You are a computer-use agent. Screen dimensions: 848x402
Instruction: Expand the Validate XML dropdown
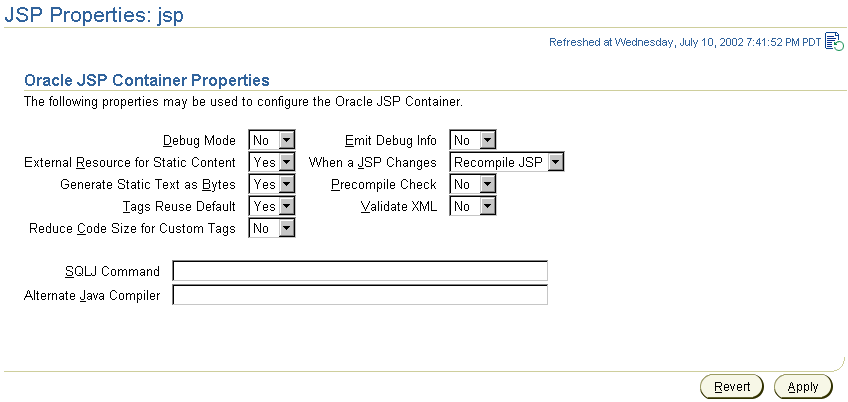[472, 206]
